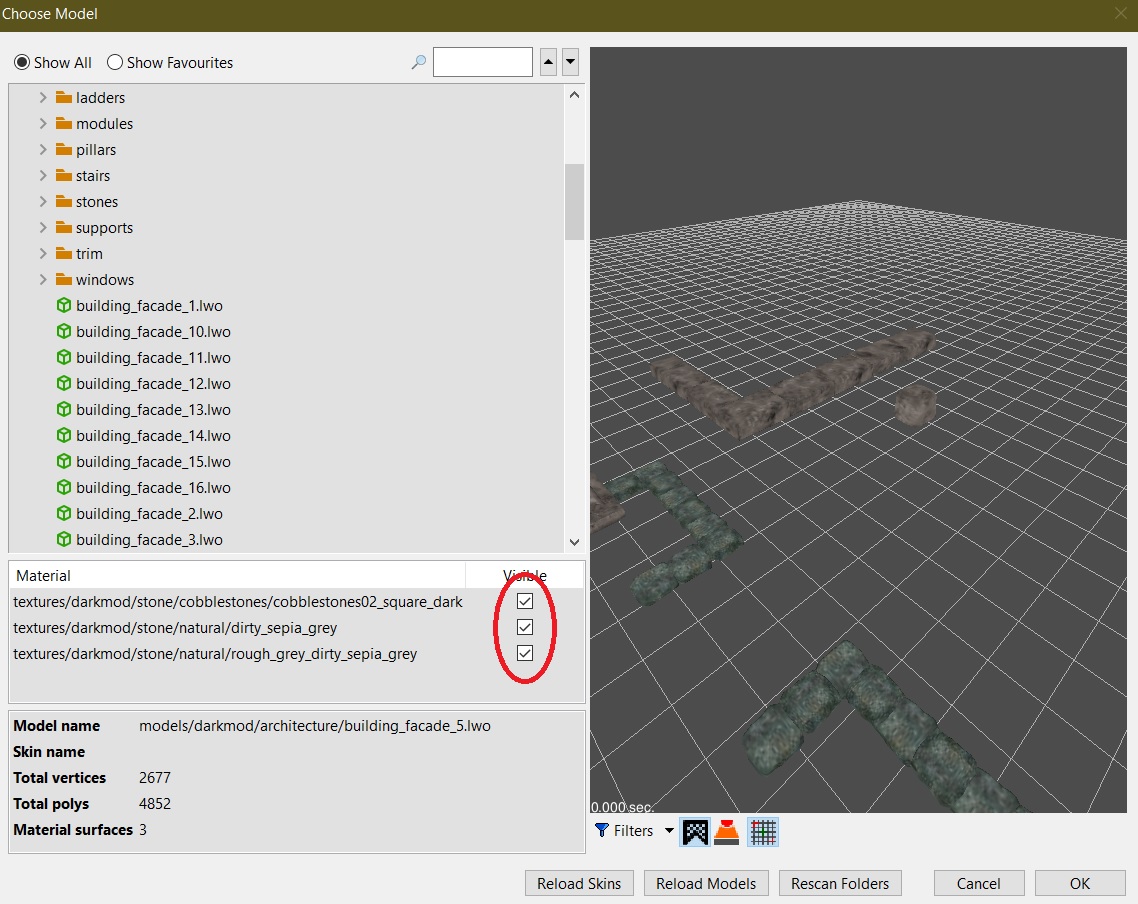The width and height of the screenshot is (1138, 904).
Task: Click the model list vertical scrollbar thumb
Action: pyautogui.click(x=574, y=202)
